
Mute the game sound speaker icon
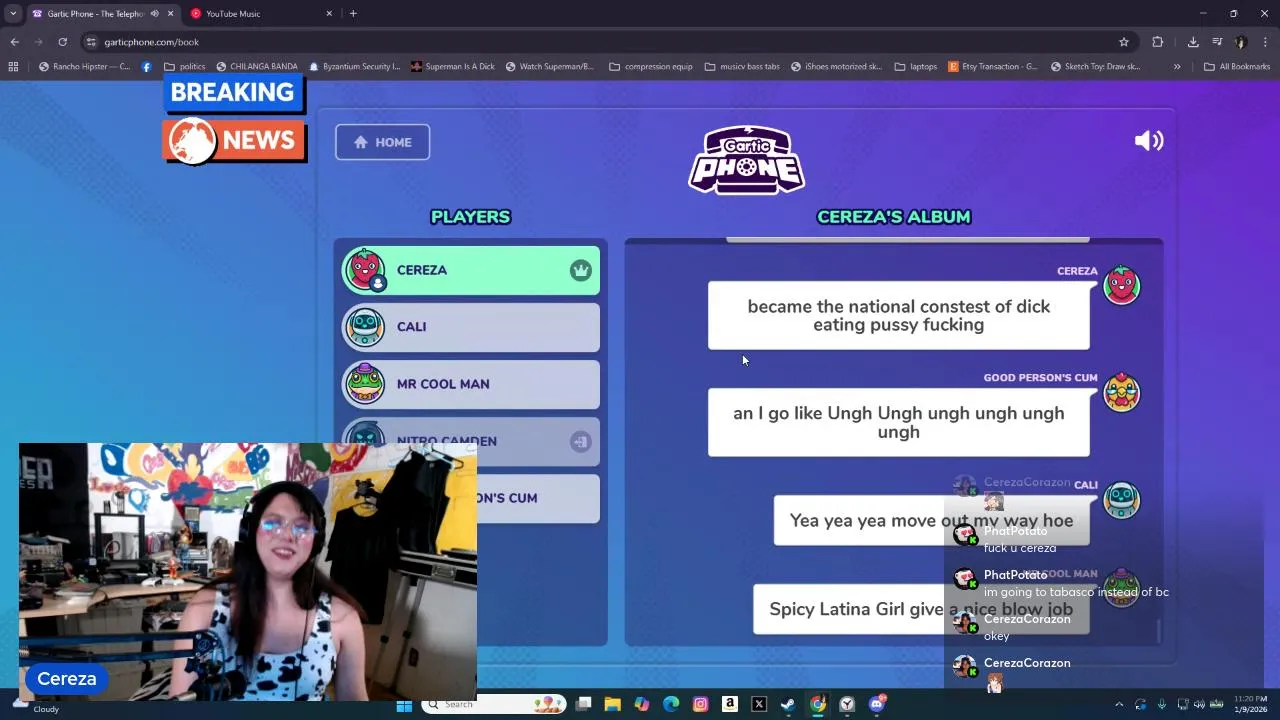(1149, 141)
